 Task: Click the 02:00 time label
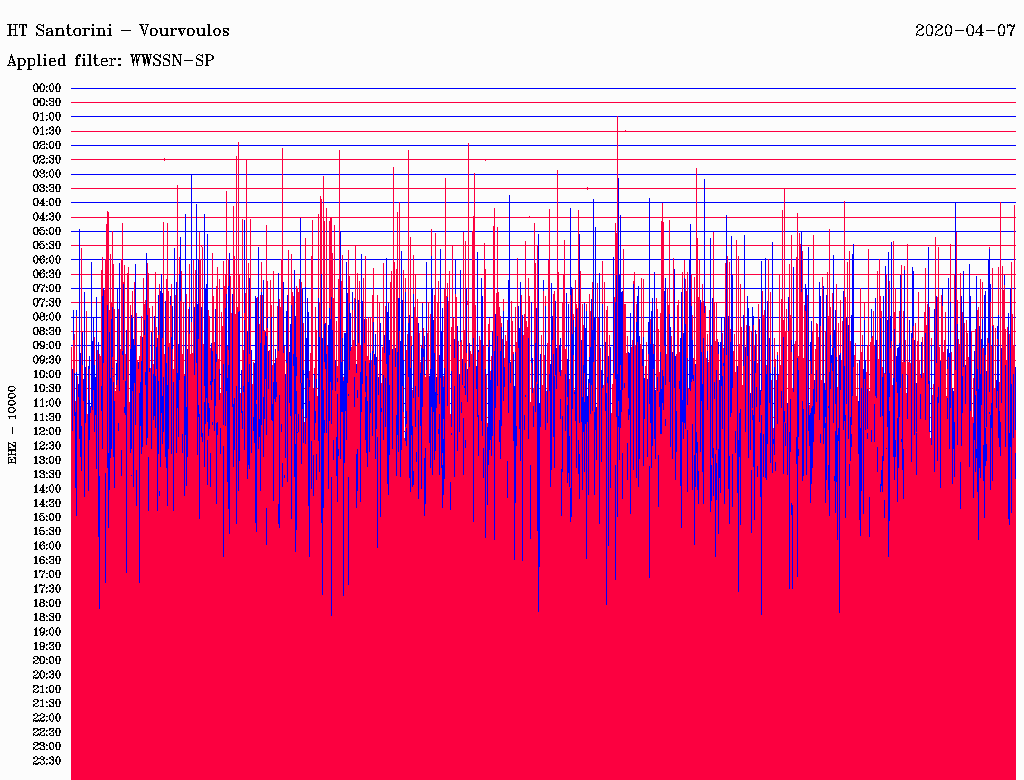pyautogui.click(x=47, y=146)
